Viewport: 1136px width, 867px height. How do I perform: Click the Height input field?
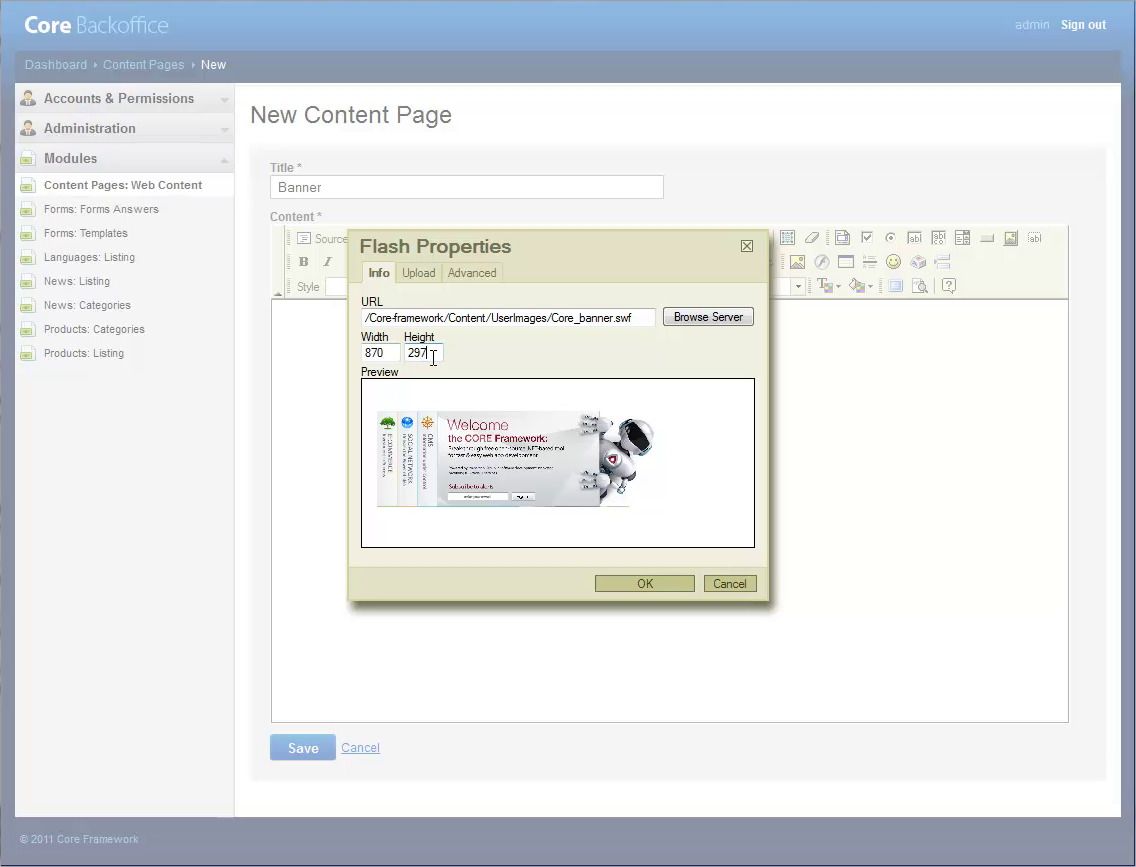(x=422, y=352)
